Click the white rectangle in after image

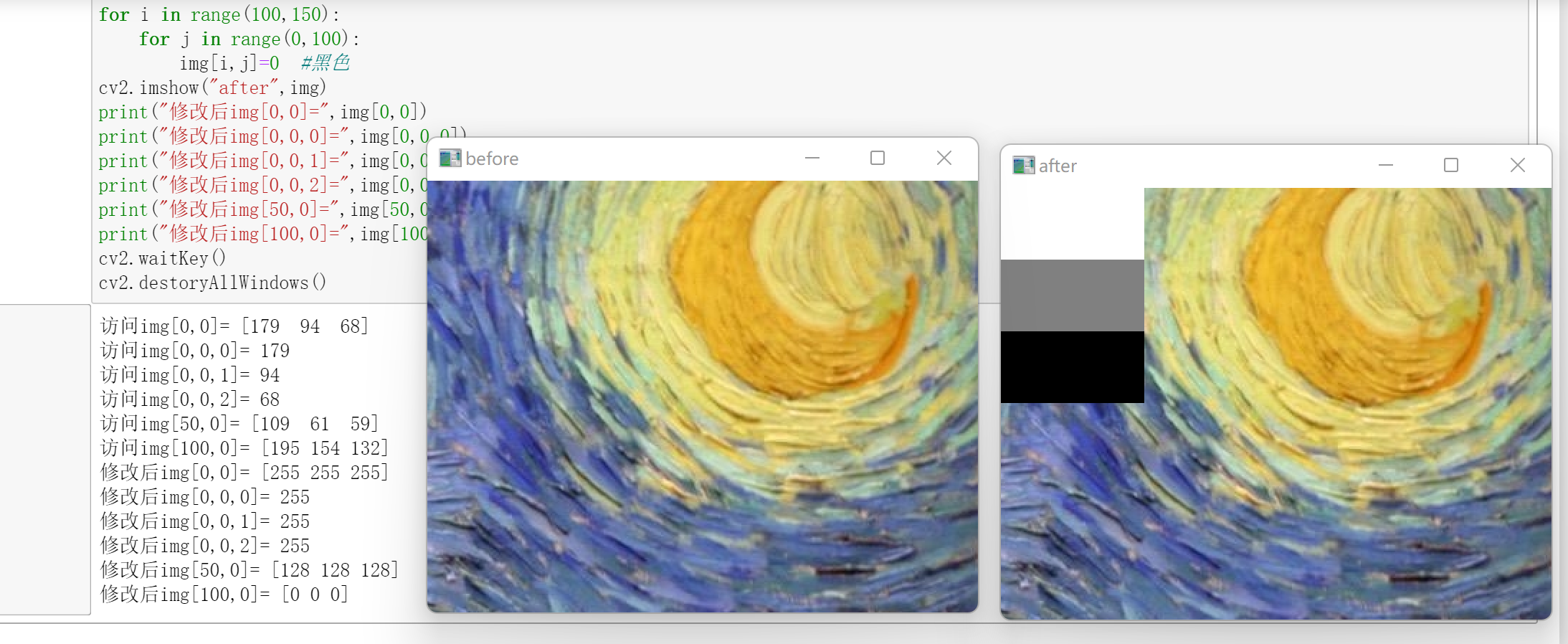tap(1073, 224)
